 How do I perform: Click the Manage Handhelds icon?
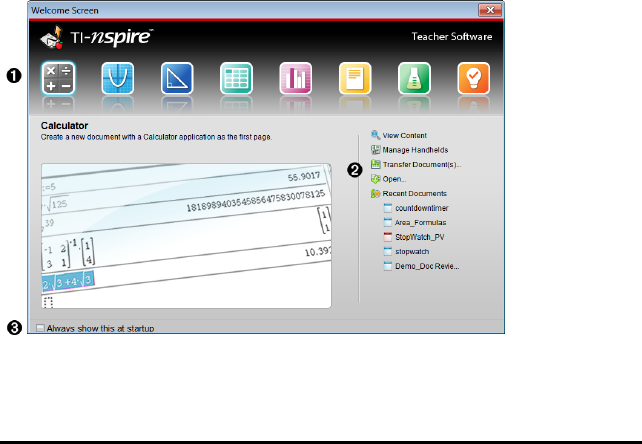tap(375, 150)
